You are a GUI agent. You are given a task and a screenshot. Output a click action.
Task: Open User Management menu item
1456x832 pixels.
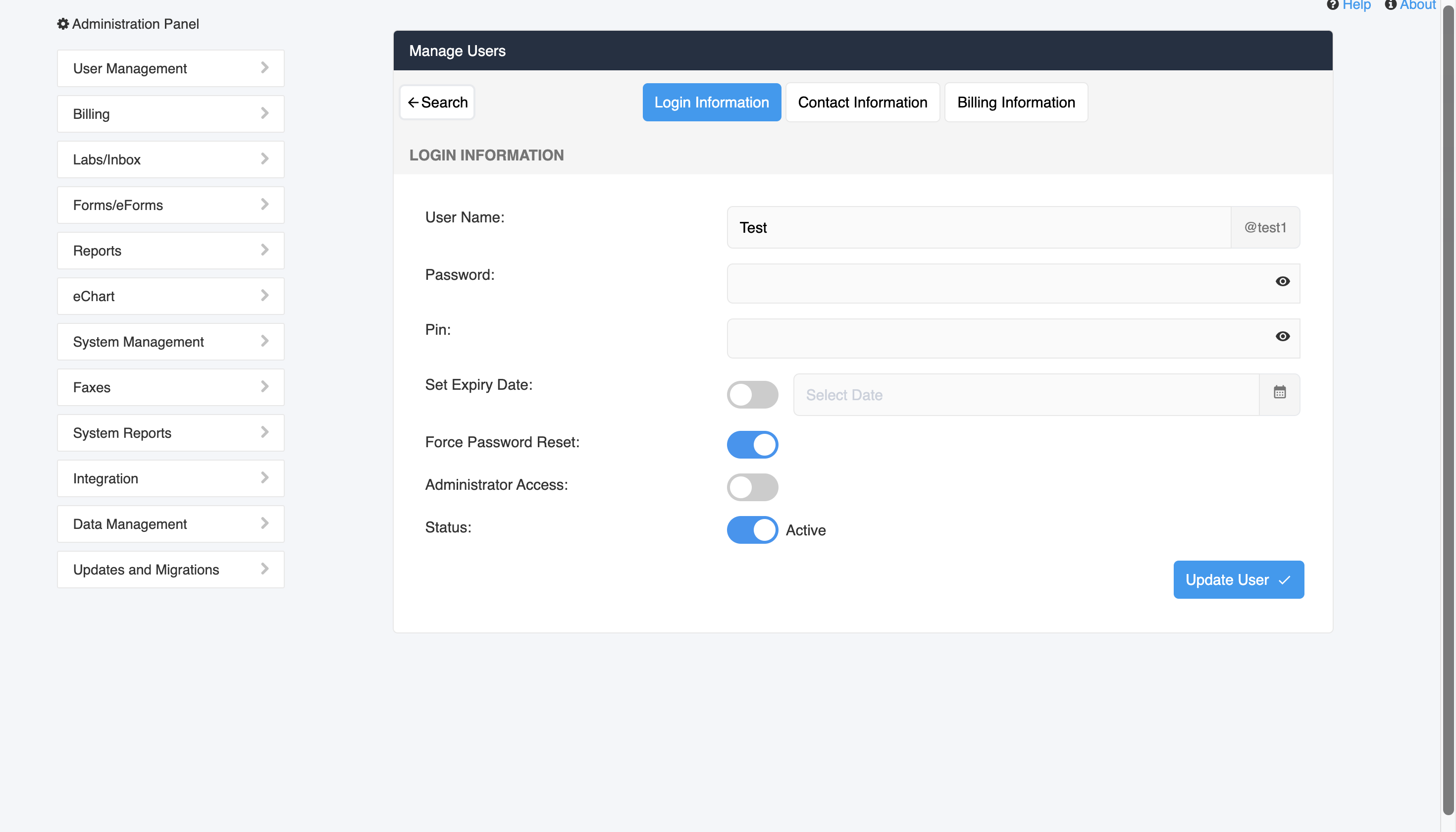[170, 68]
